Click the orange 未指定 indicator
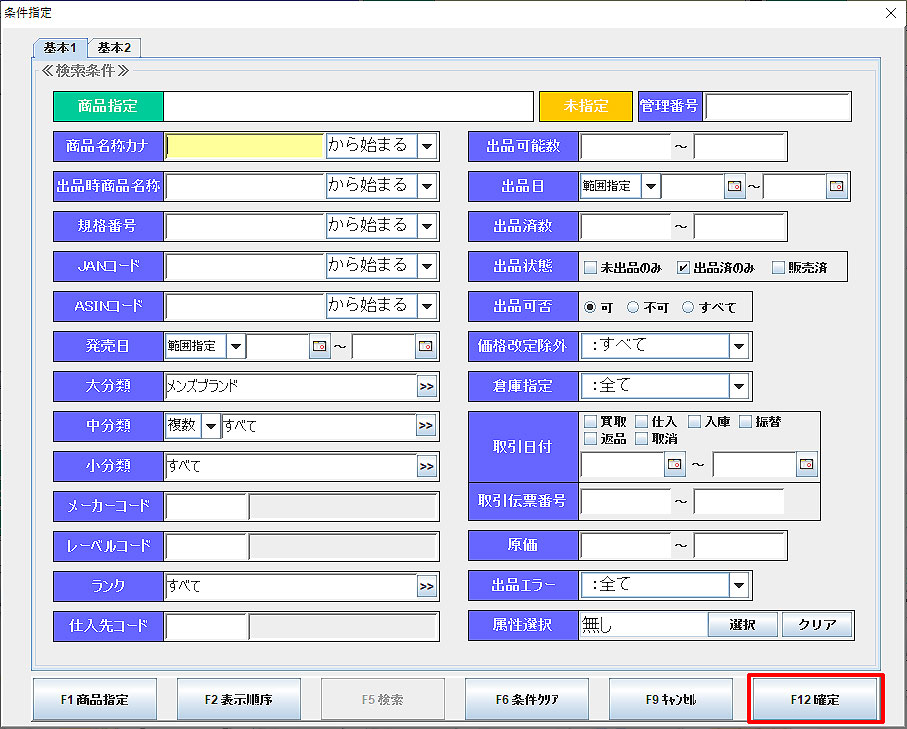 point(586,106)
